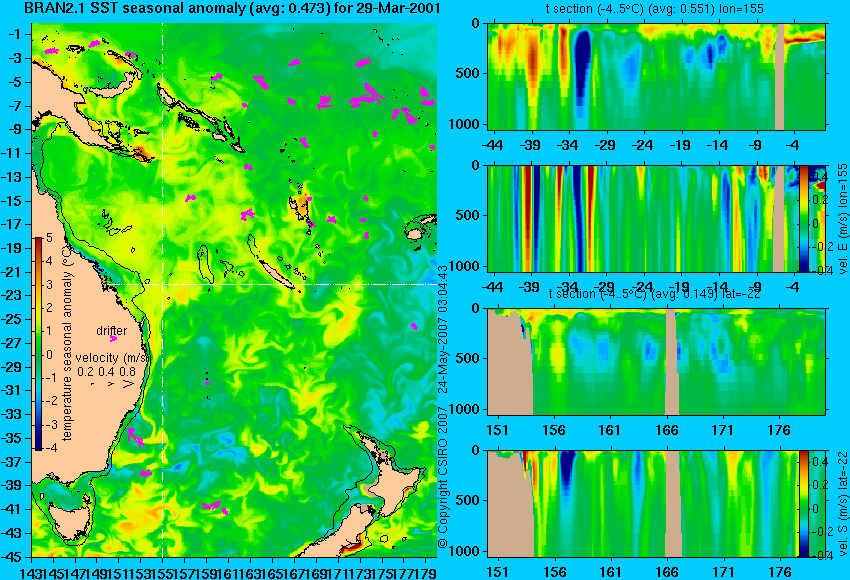
Task: Click the 'vel. E (m/s) lon=155' axis label
Action: [x=843, y=218]
